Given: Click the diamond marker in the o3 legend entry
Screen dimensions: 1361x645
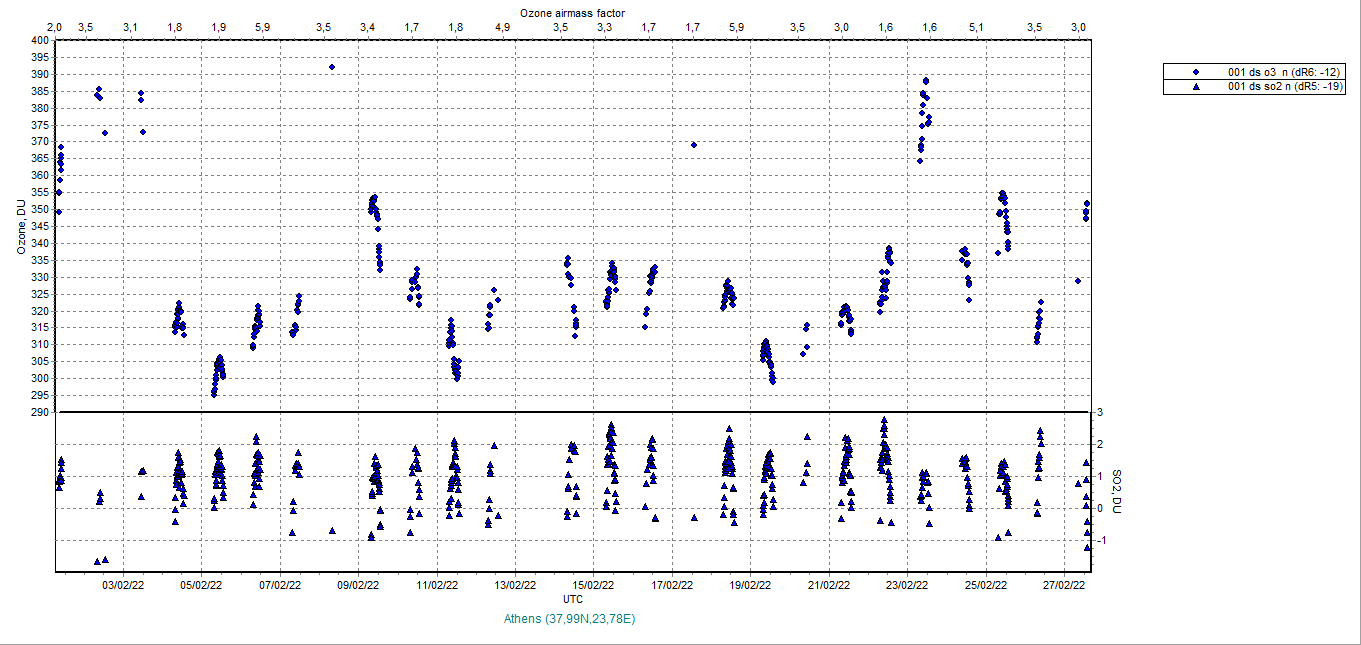Looking at the screenshot, I should pyautogui.click(x=1195, y=73).
